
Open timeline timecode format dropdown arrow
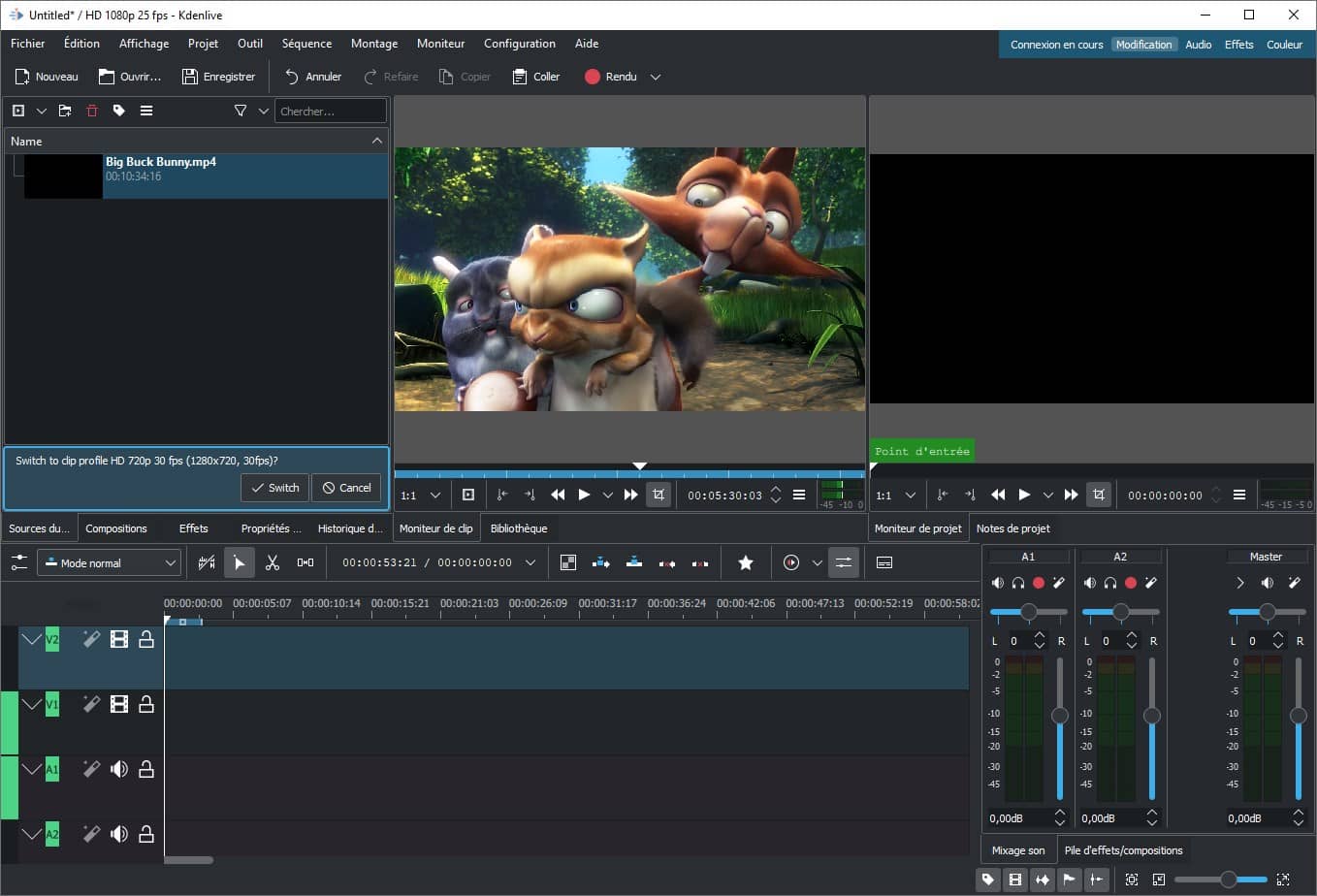pyautogui.click(x=530, y=562)
